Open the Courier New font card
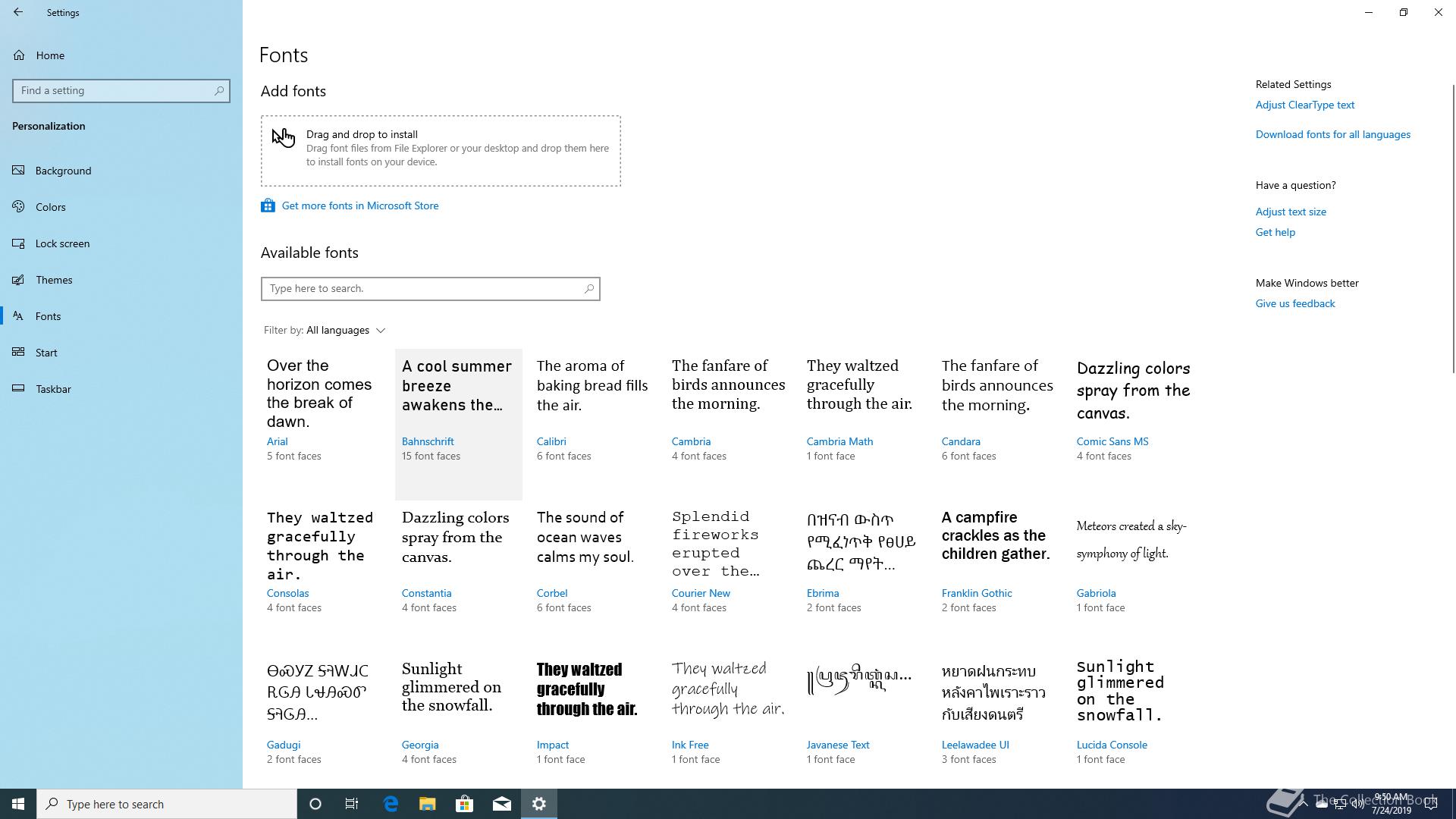 tap(729, 576)
